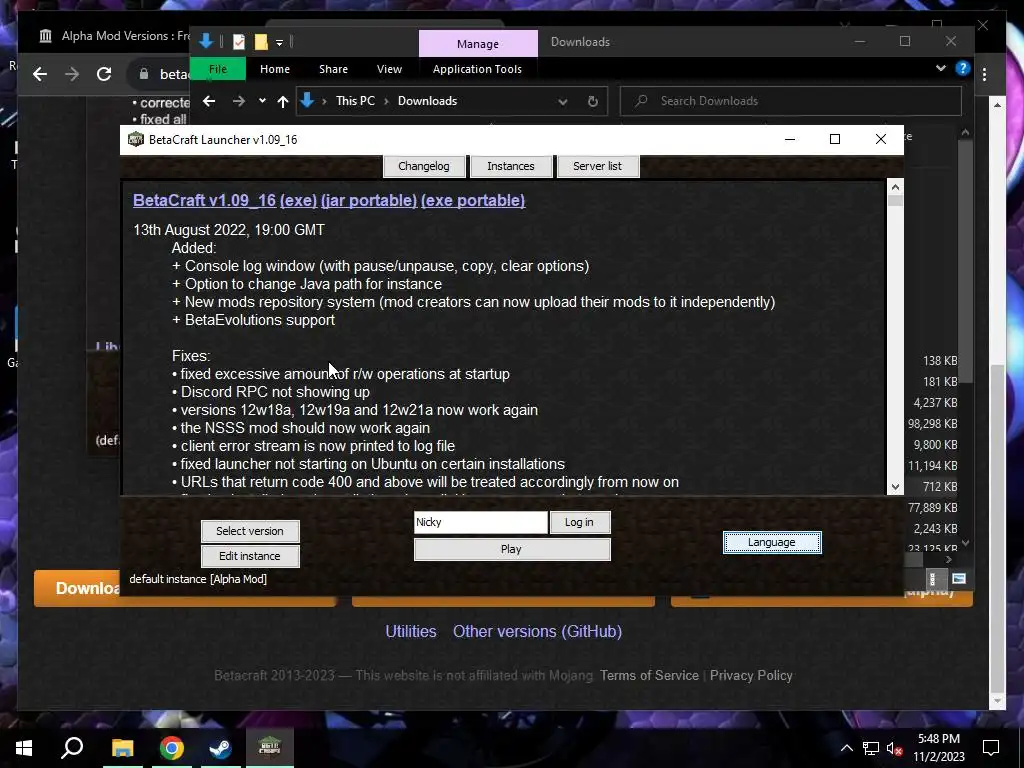Open Google Chrome from the taskbar
The height and width of the screenshot is (768, 1024).
[x=172, y=748]
